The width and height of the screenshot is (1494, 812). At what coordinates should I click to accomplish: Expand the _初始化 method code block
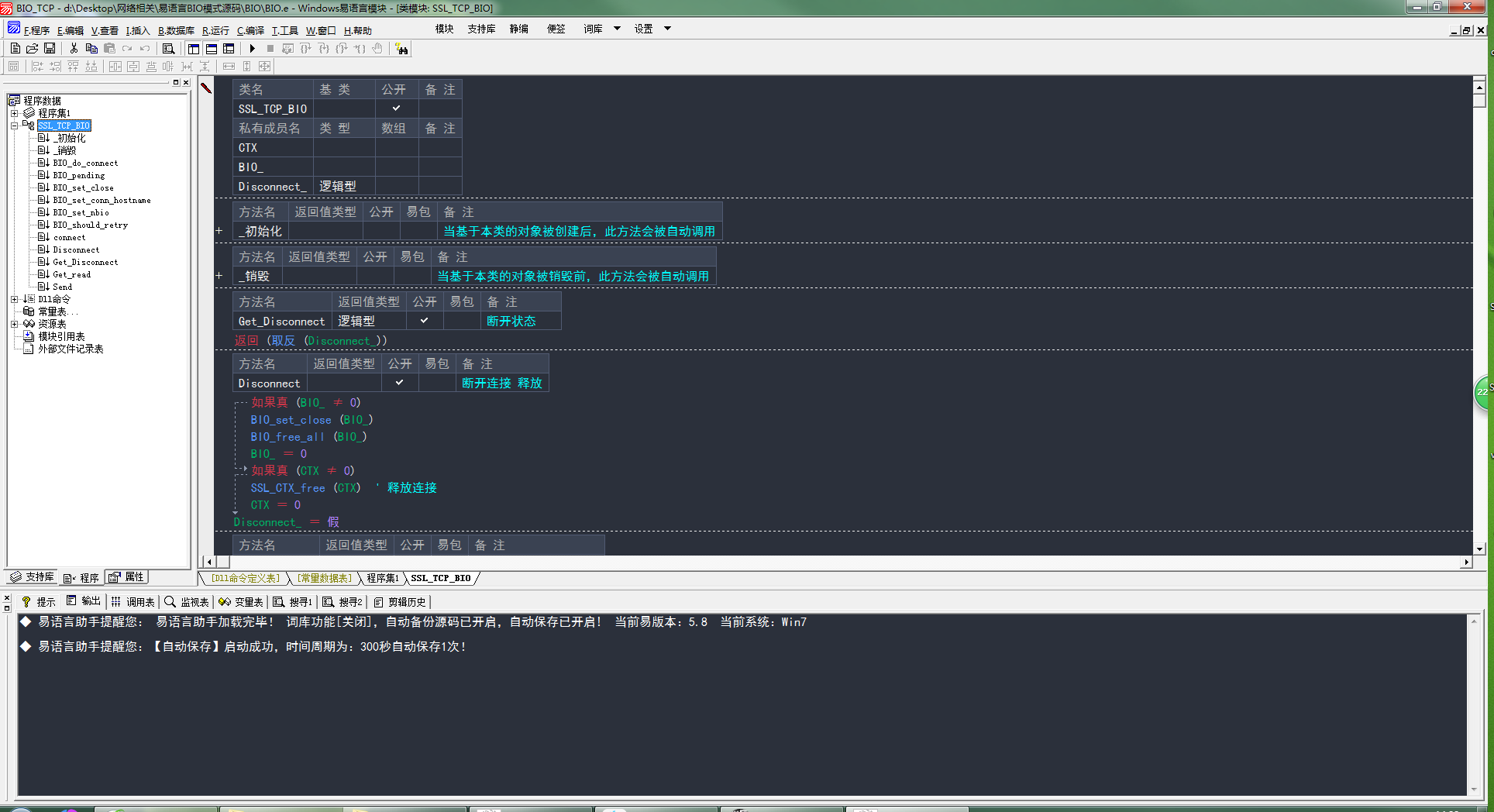219,231
